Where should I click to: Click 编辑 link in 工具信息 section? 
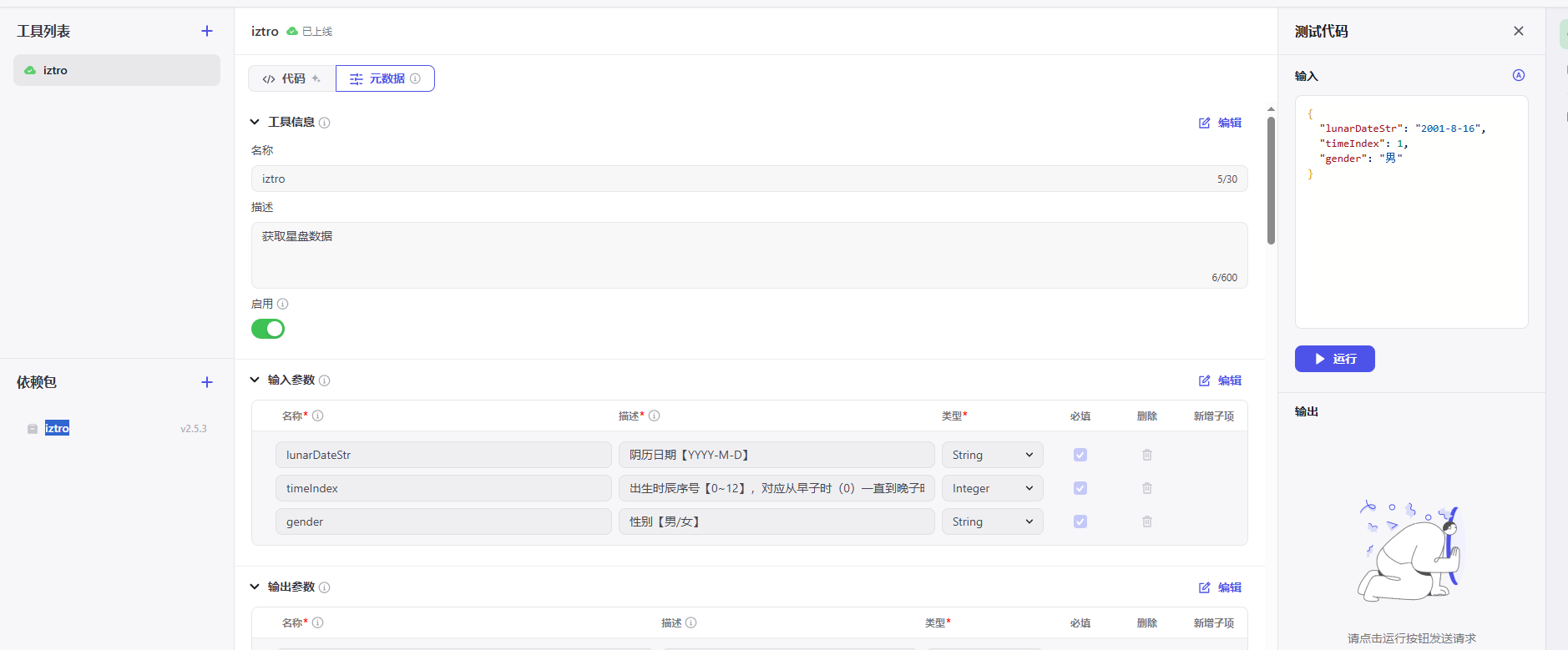(1220, 123)
